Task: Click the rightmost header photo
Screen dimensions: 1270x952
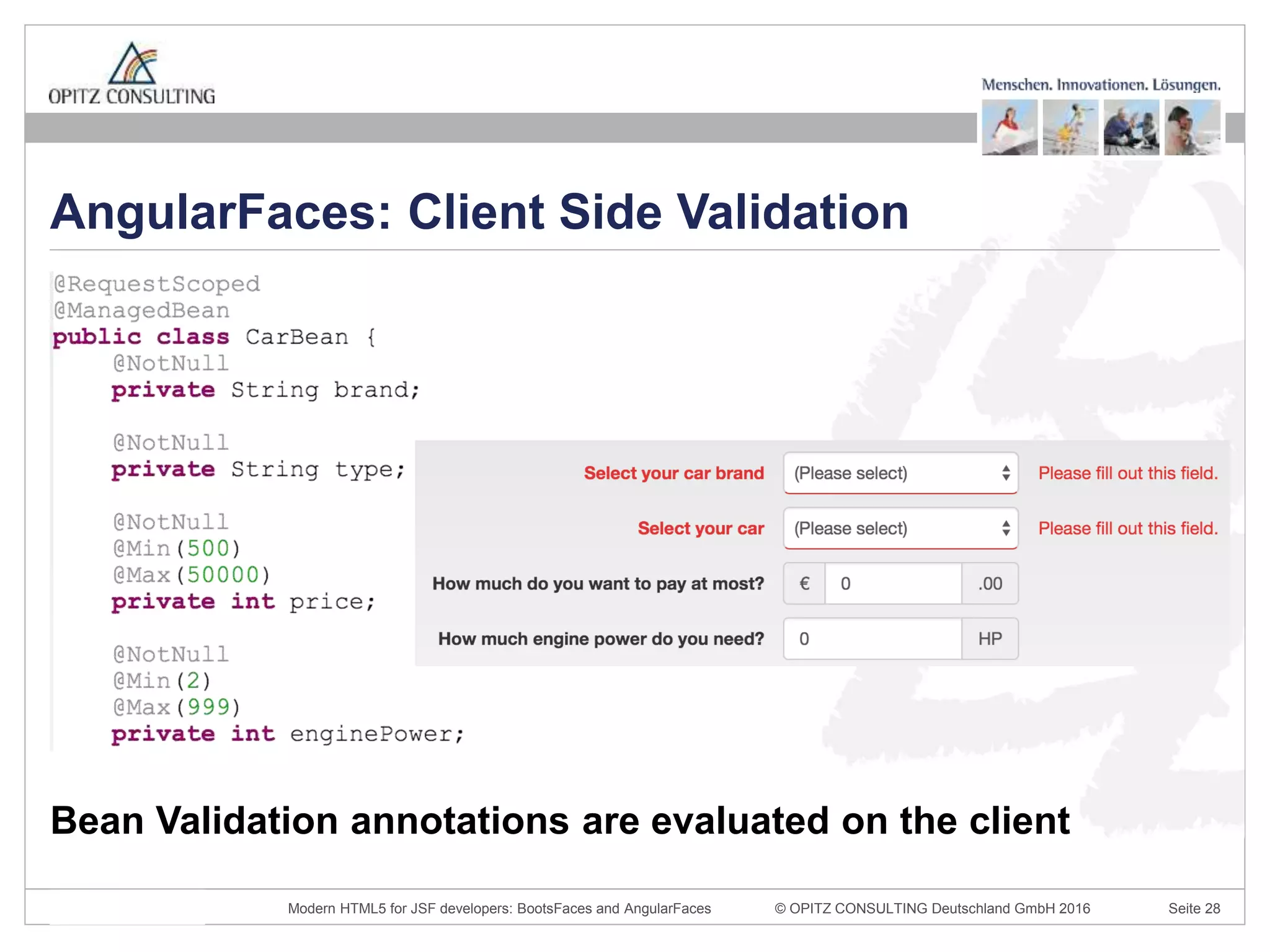Action: coord(1192,127)
